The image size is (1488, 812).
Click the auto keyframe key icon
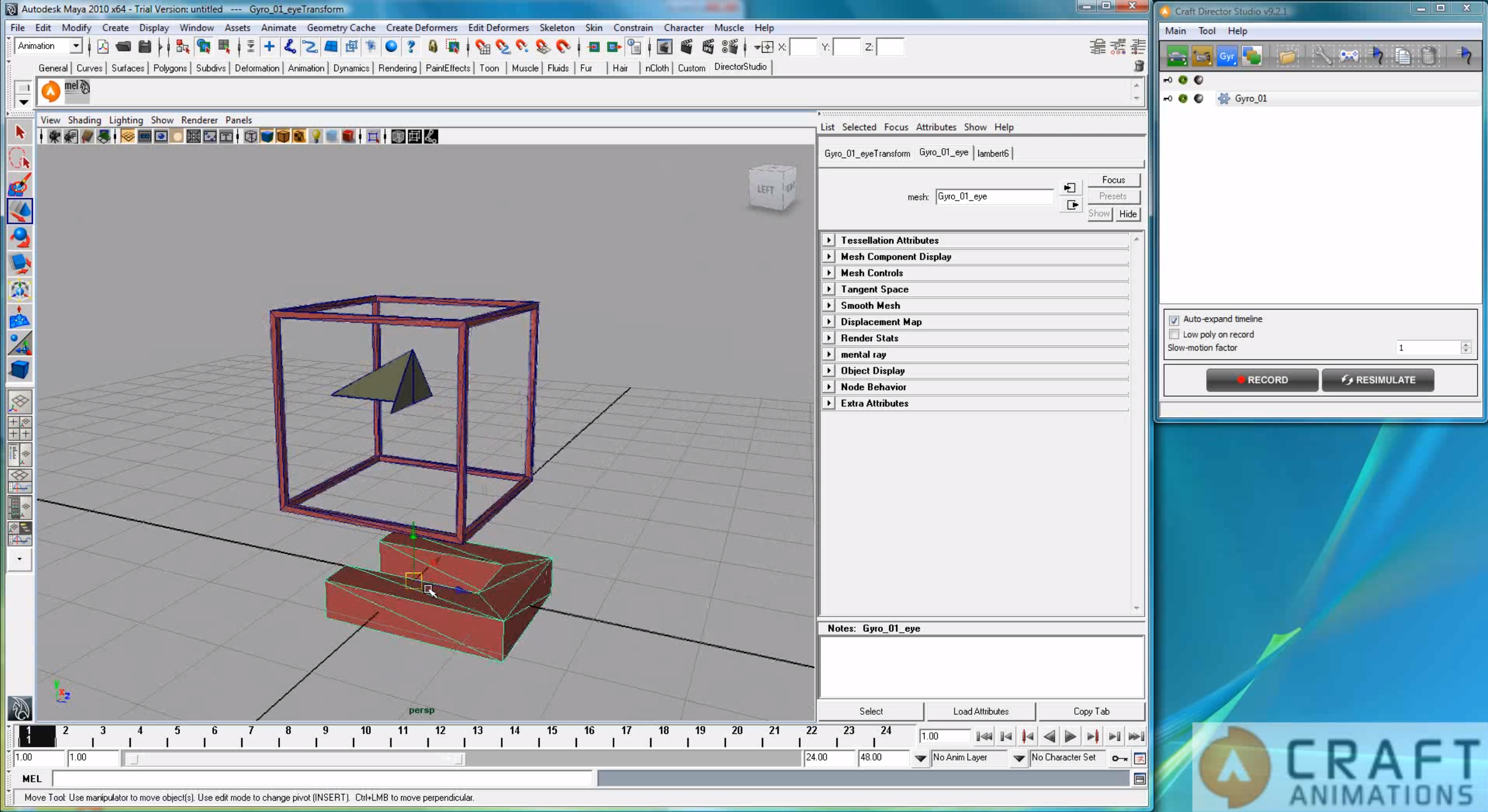1119,758
